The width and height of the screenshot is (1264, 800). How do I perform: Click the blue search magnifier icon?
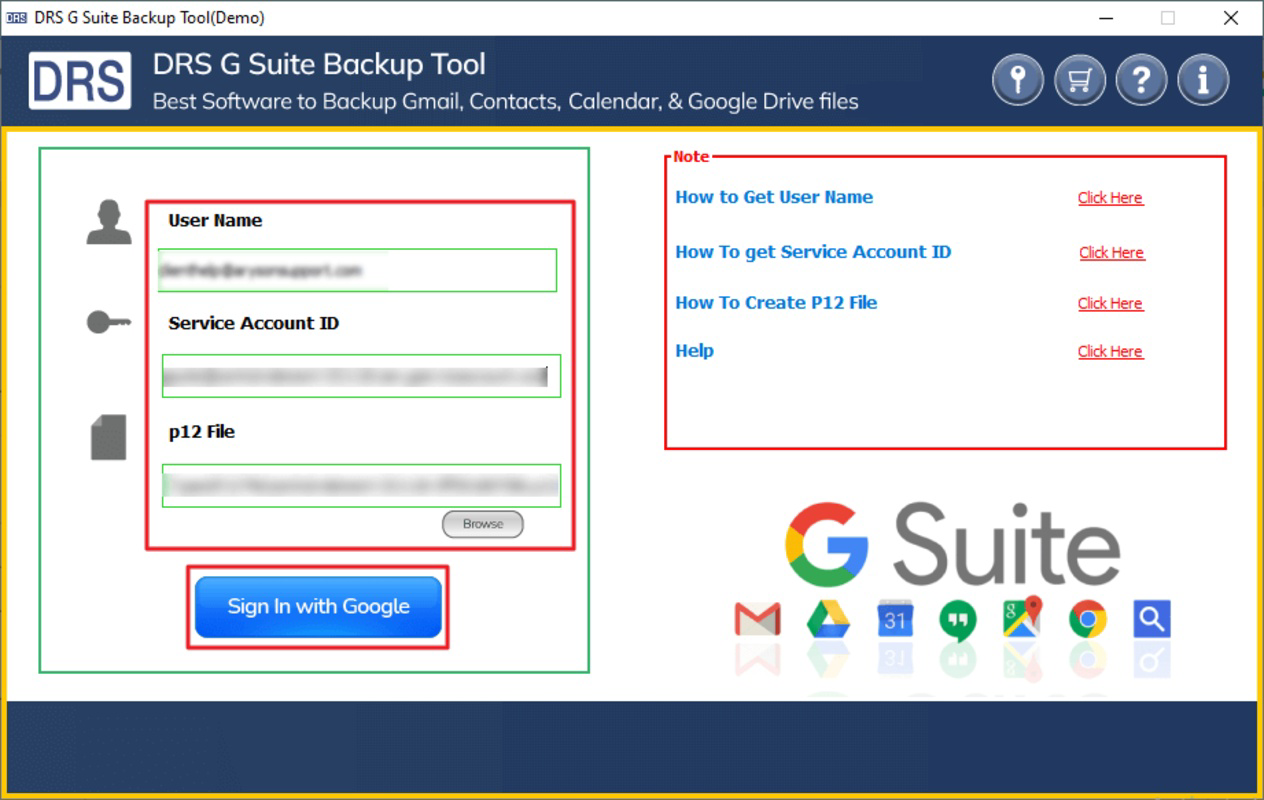(x=1152, y=620)
